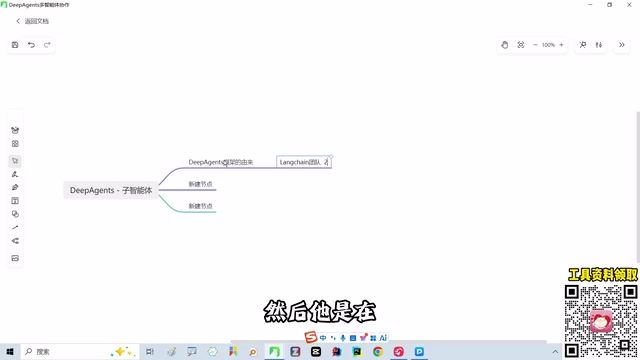Click the vertical scrollbar on right edge
The width and height of the screenshot is (640, 360).
click(638, 187)
